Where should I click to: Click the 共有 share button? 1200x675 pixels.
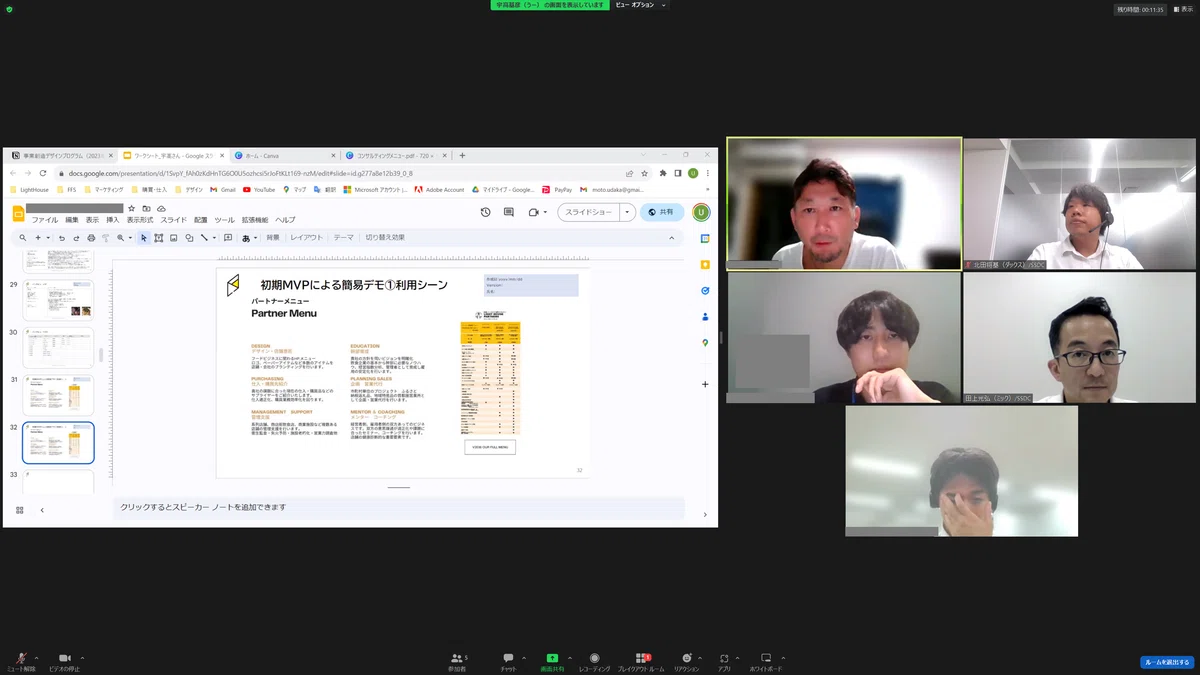point(662,212)
